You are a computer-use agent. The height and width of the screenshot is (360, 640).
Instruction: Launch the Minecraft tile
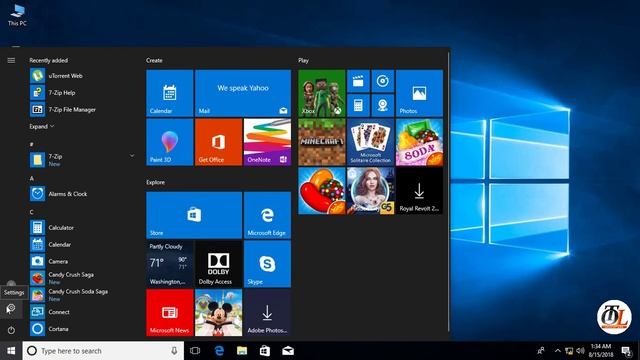coord(322,142)
